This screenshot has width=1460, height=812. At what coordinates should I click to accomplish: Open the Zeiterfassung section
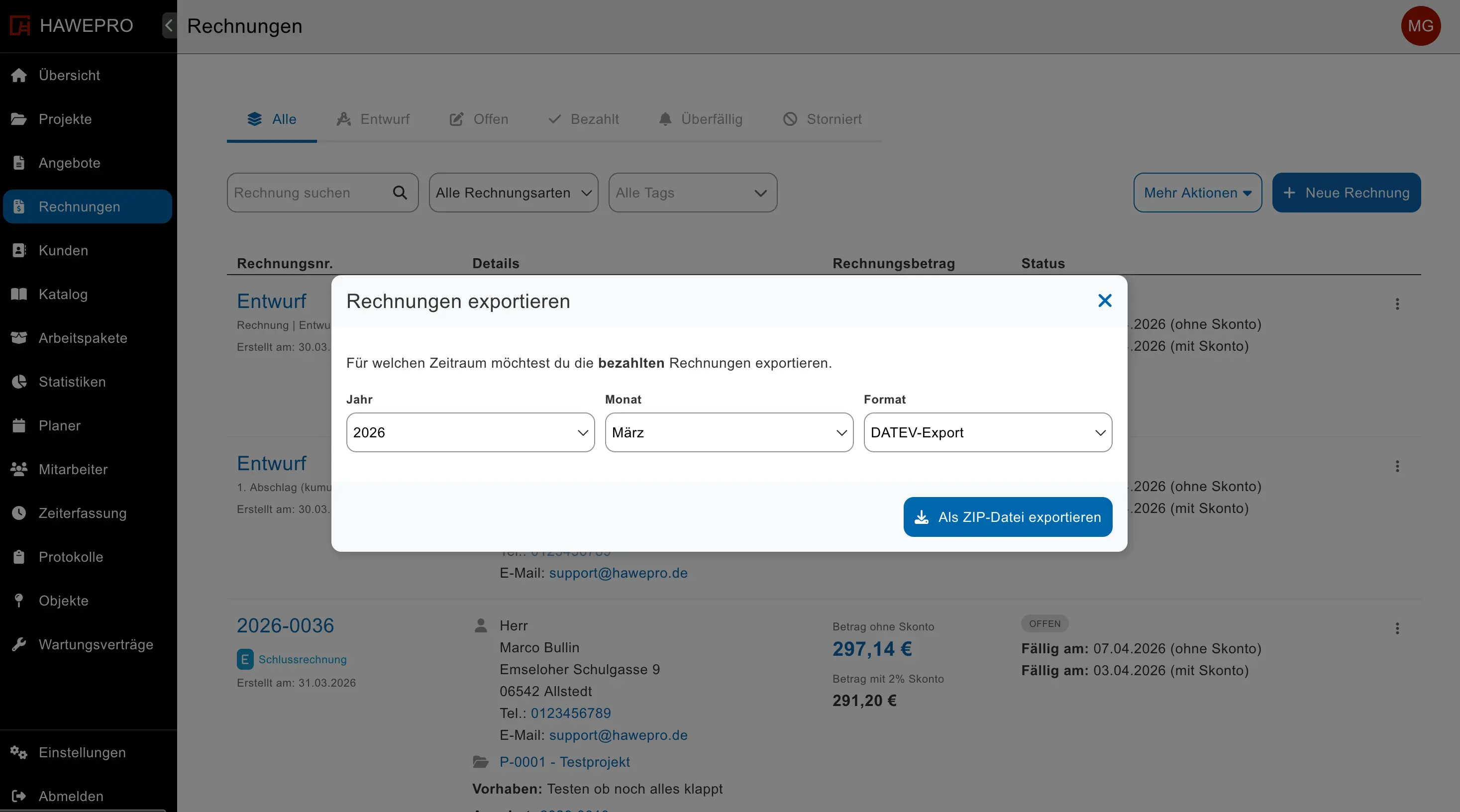(82, 513)
